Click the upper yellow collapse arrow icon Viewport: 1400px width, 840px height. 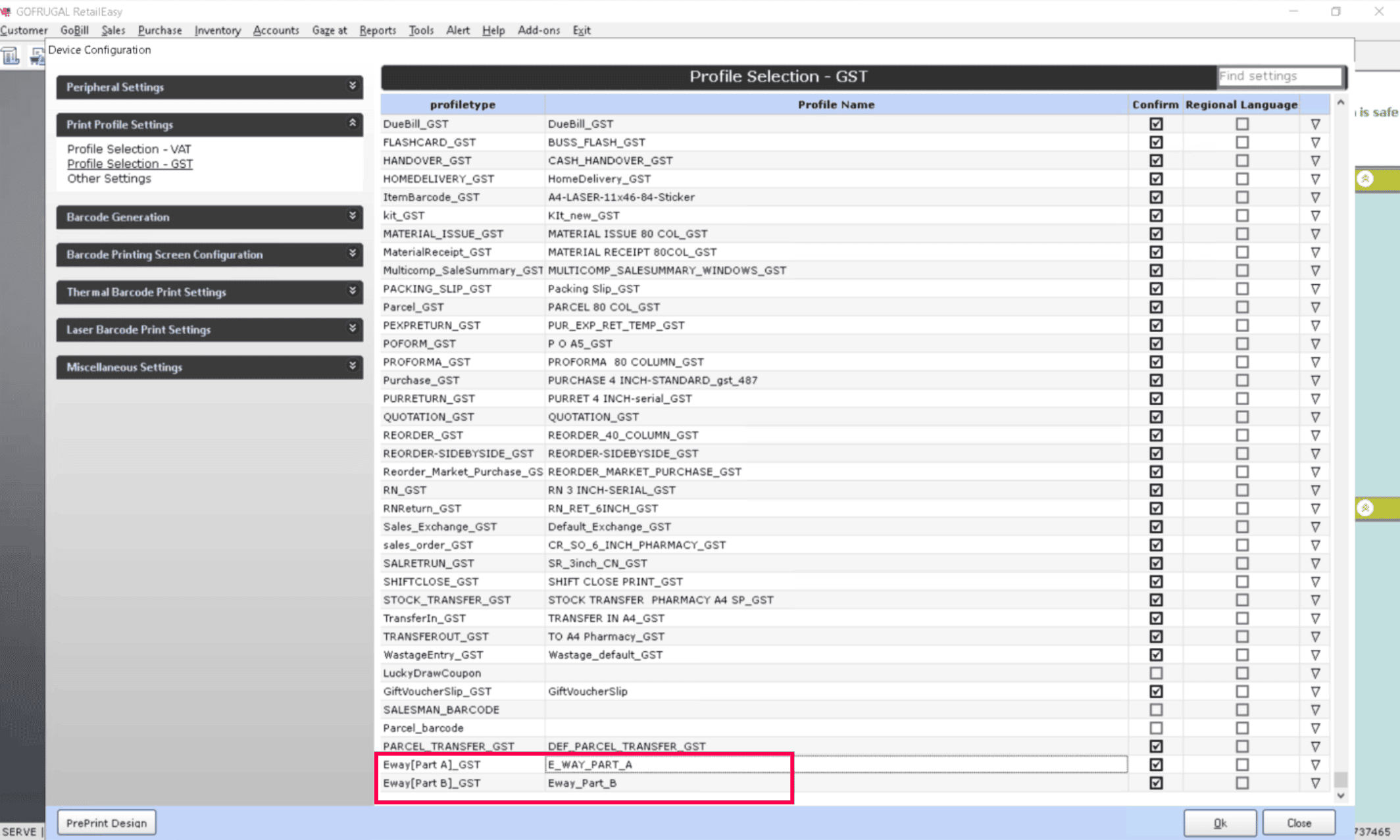pos(1366,179)
